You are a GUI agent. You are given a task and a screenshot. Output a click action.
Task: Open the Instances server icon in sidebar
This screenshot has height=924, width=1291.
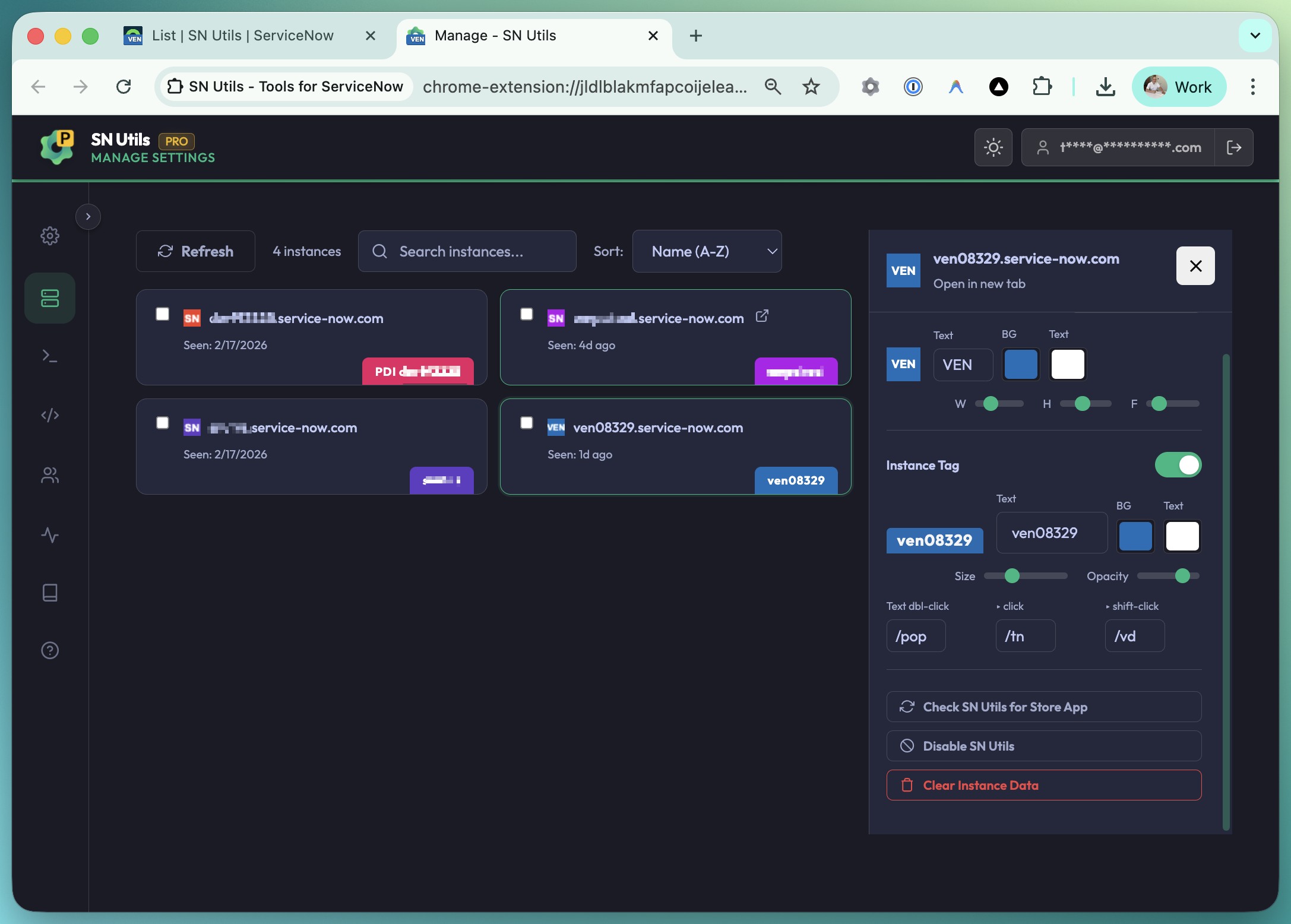pyautogui.click(x=50, y=298)
